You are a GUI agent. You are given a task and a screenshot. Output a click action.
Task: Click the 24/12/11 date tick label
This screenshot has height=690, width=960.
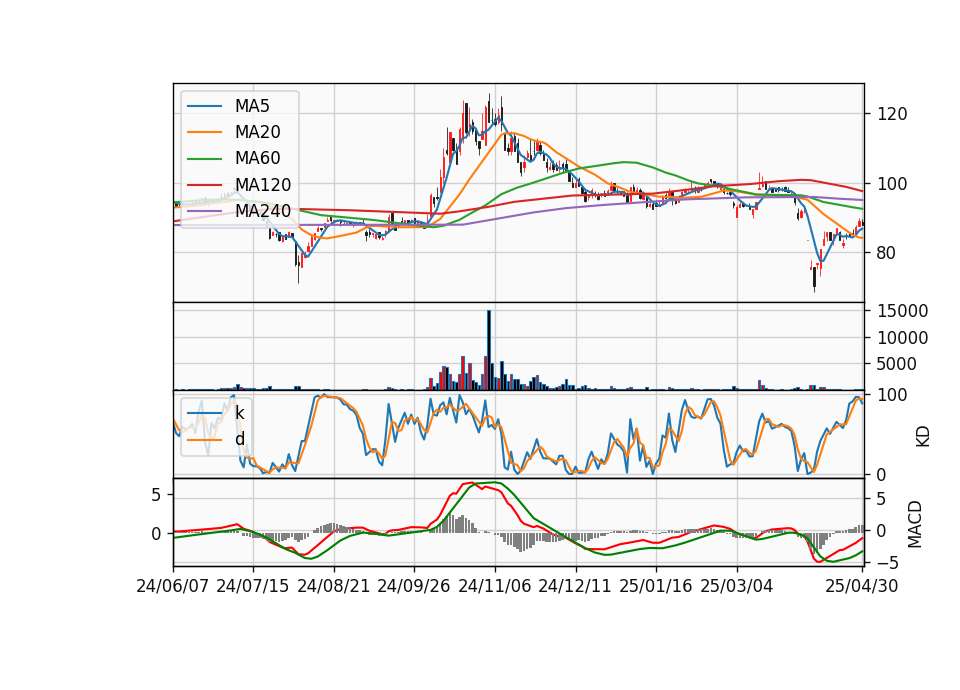click(x=575, y=587)
